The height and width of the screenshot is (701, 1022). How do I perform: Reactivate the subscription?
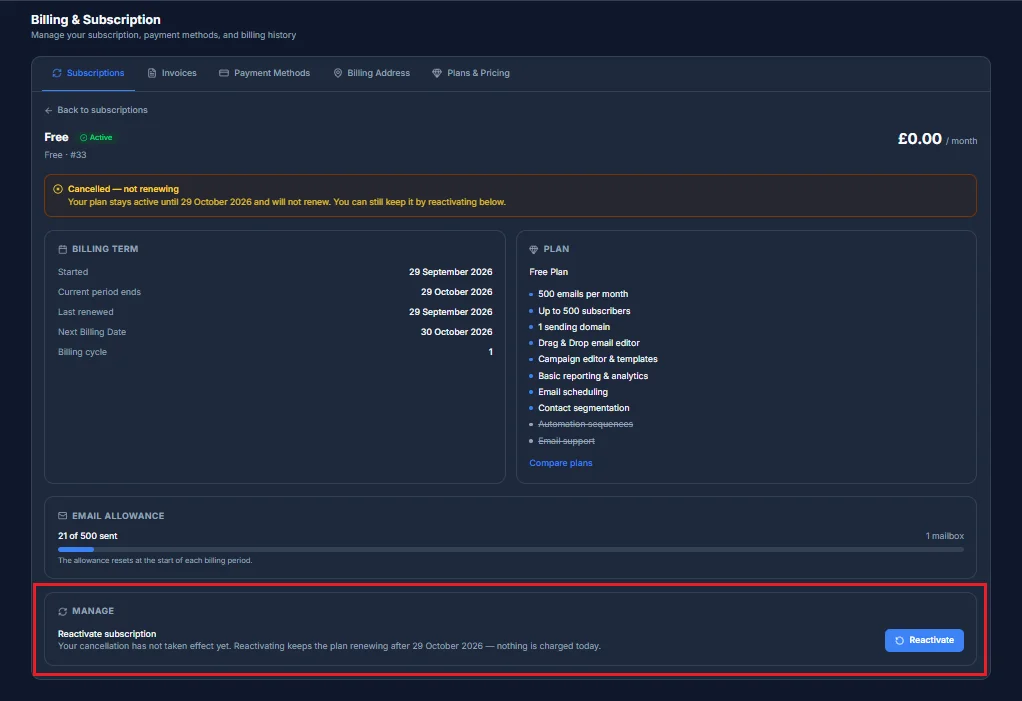tap(924, 640)
